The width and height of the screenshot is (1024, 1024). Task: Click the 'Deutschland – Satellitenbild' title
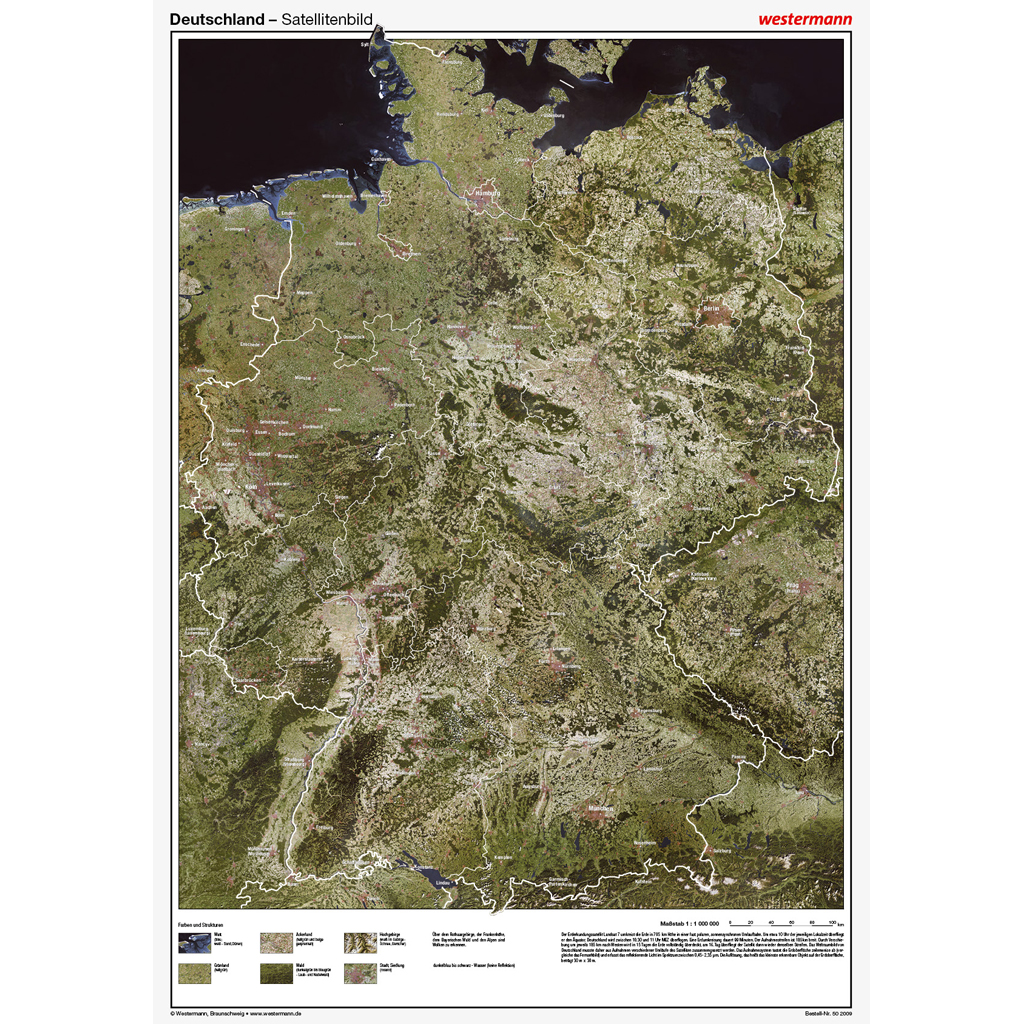(x=275, y=18)
